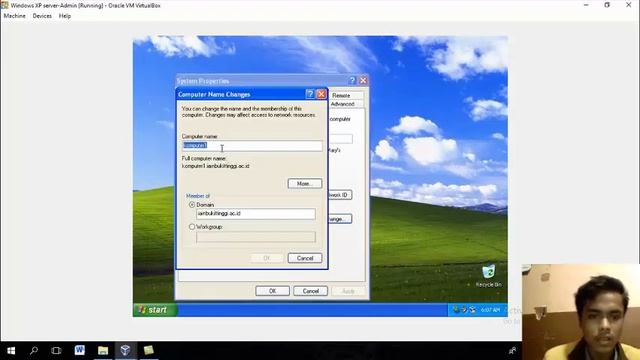Click help icon in Computer Name Changes title bar
The image size is (640, 360).
310,94
